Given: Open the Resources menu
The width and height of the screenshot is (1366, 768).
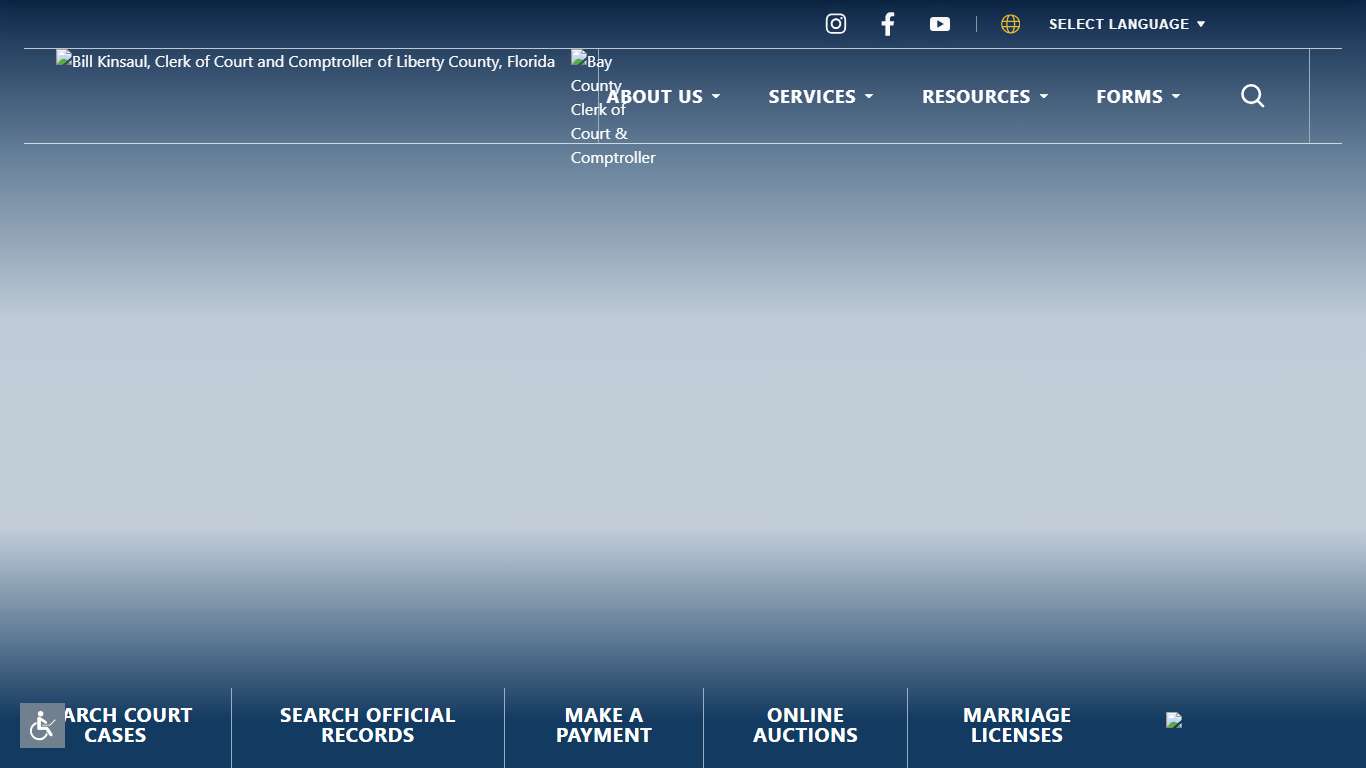Looking at the screenshot, I should coord(984,97).
